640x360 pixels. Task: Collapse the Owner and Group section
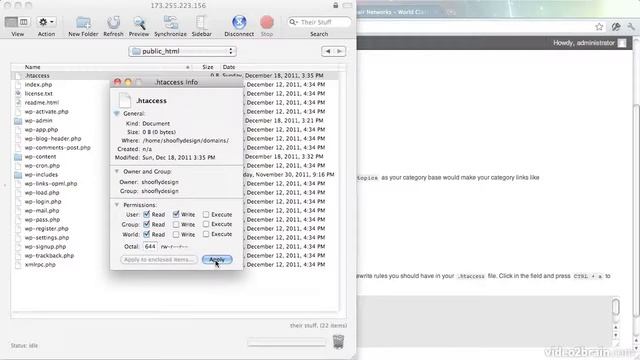coord(117,171)
